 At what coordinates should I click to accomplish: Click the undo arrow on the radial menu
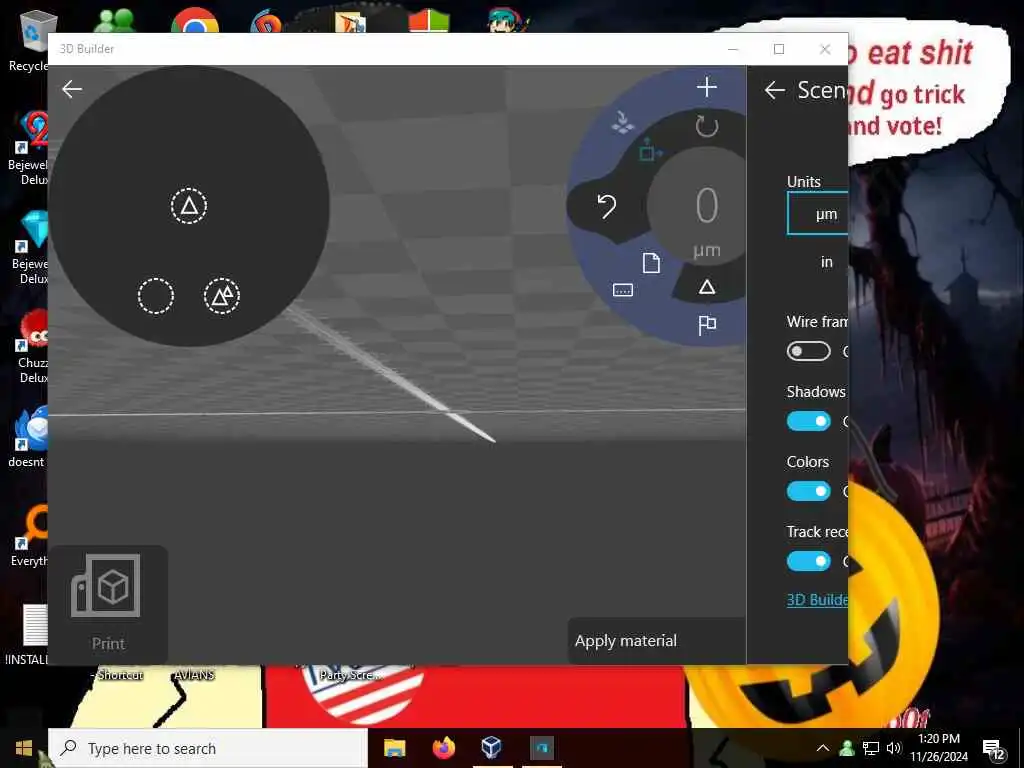(607, 206)
